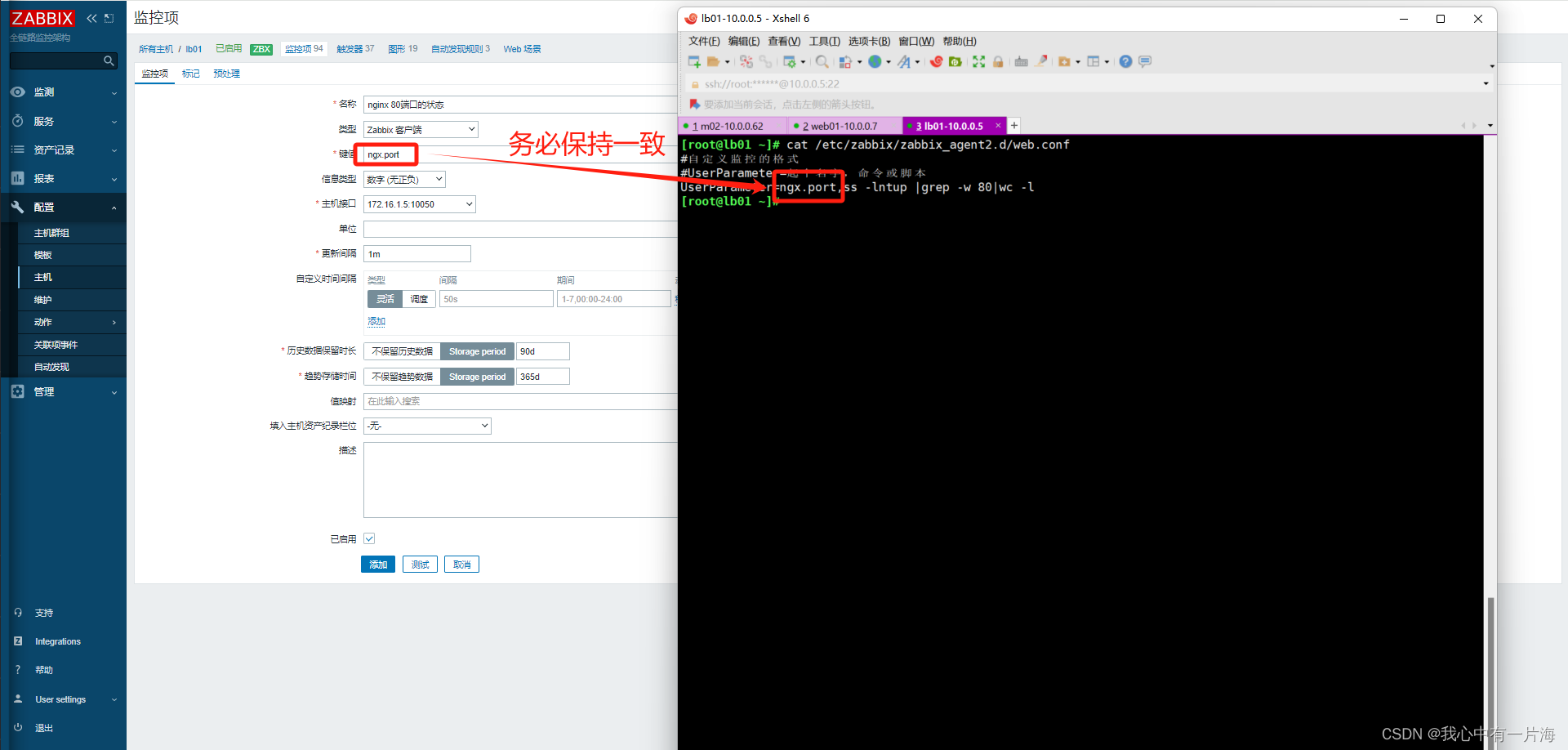Click the Zabbix search magnifier icon
Image resolution: width=1568 pixels, height=750 pixels.
coord(109,60)
